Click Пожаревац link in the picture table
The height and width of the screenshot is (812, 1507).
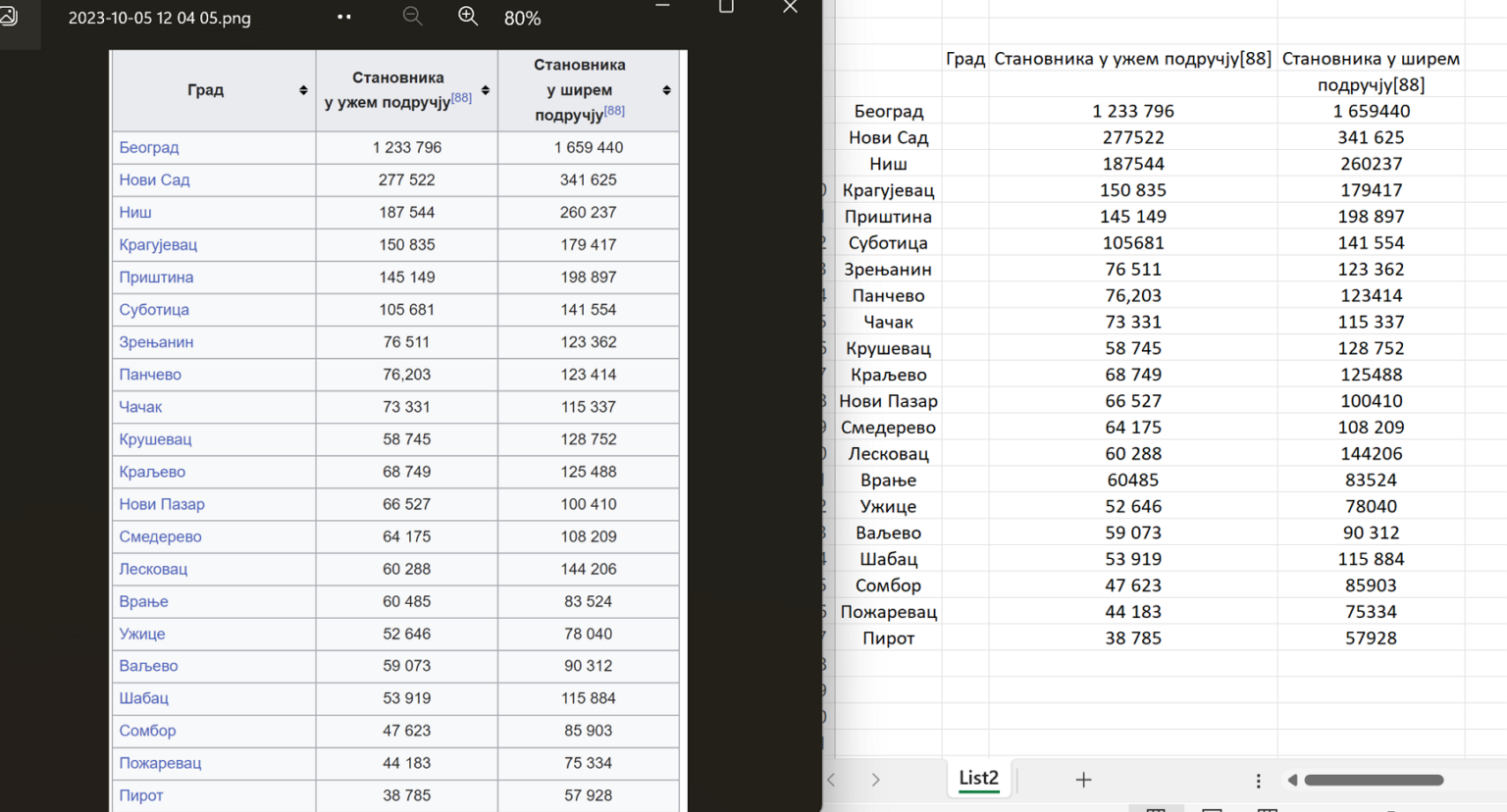click(x=160, y=763)
